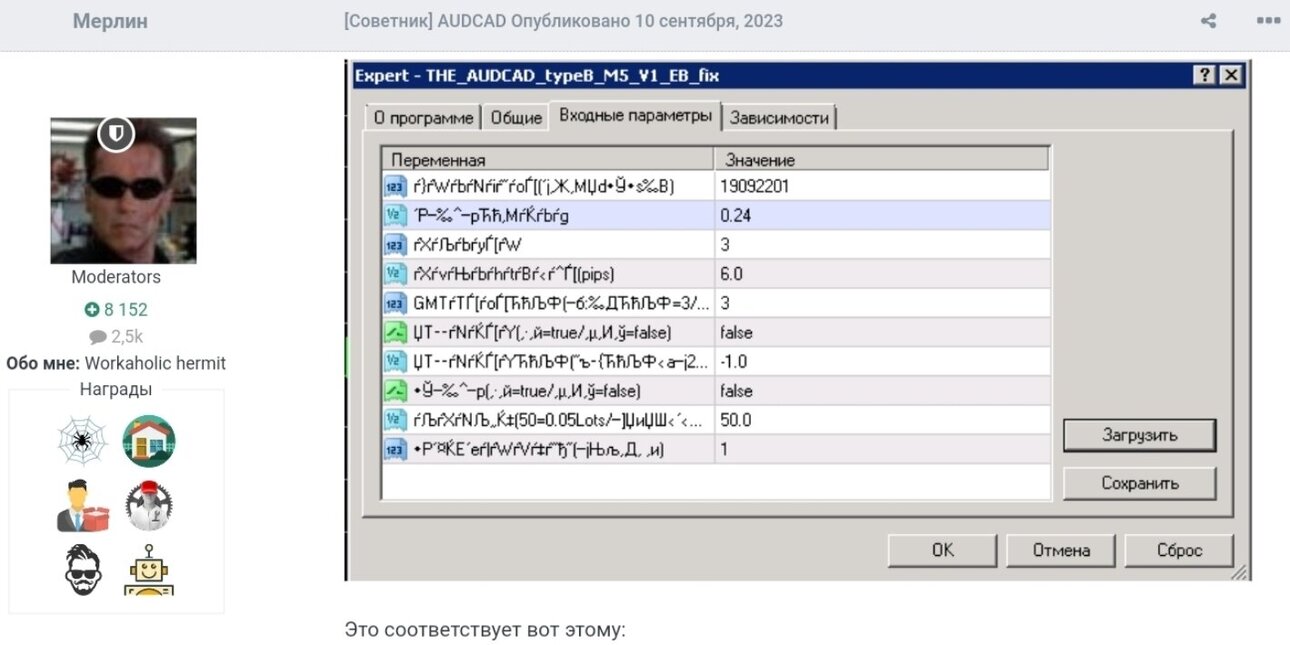Click the double type icon beside value -1.0

[x=394, y=361]
